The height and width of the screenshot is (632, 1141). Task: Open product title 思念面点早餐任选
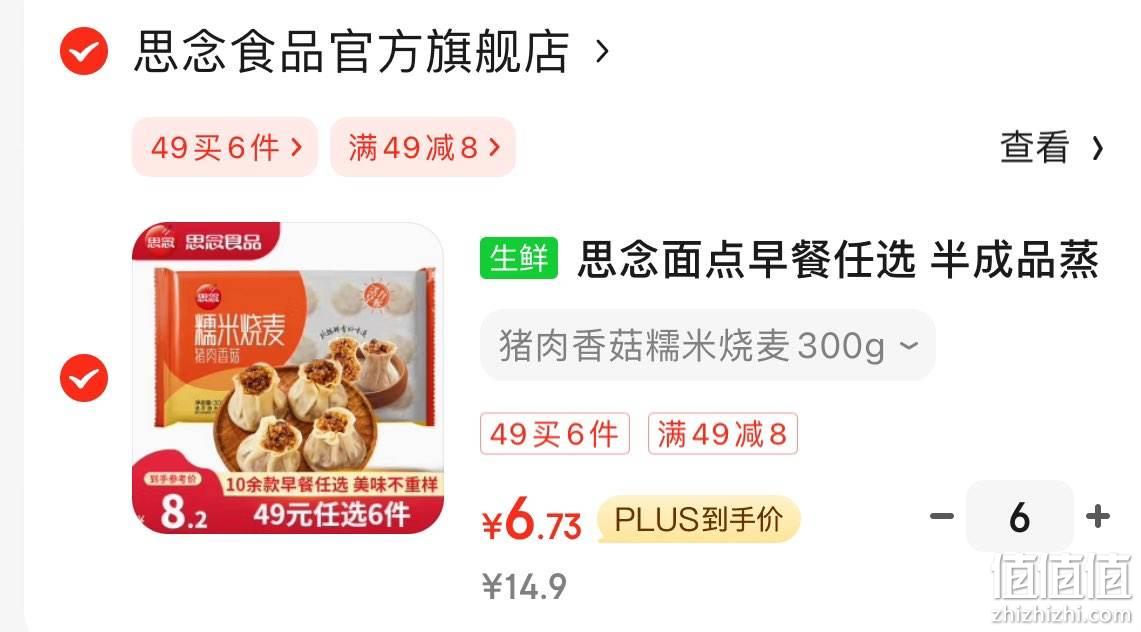[838, 260]
